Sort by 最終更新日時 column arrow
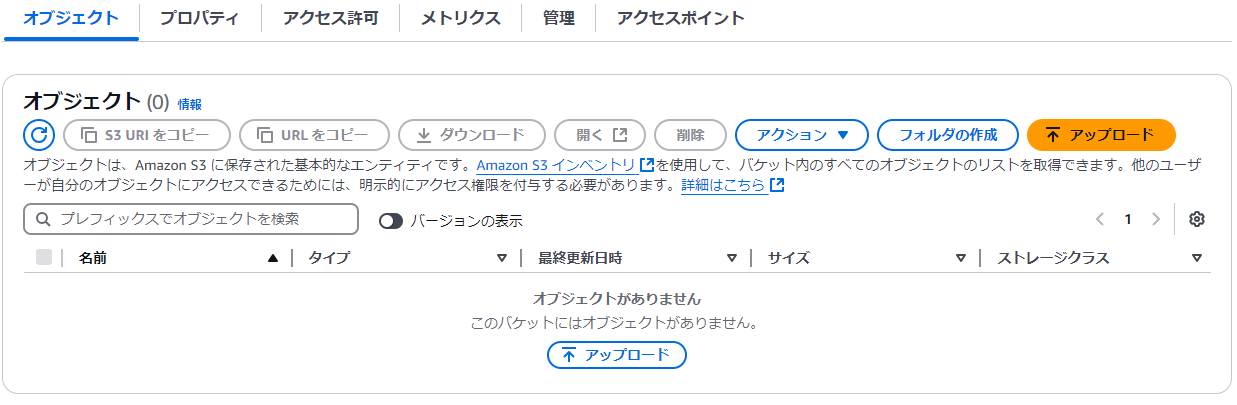1237x405 pixels. 732,258
